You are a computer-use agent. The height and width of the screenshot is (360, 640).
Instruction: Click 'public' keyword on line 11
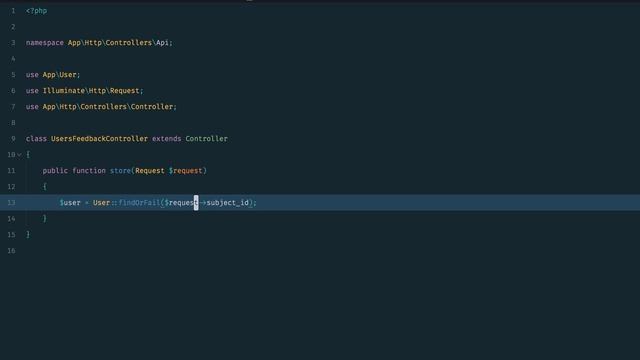pyautogui.click(x=55, y=171)
